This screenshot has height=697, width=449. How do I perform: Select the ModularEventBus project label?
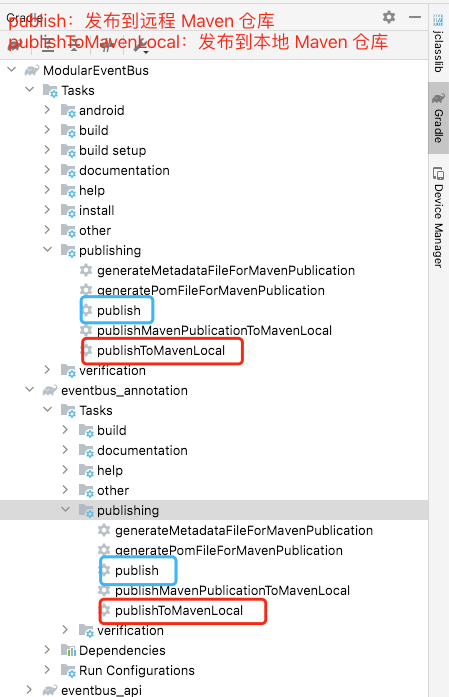[96, 70]
